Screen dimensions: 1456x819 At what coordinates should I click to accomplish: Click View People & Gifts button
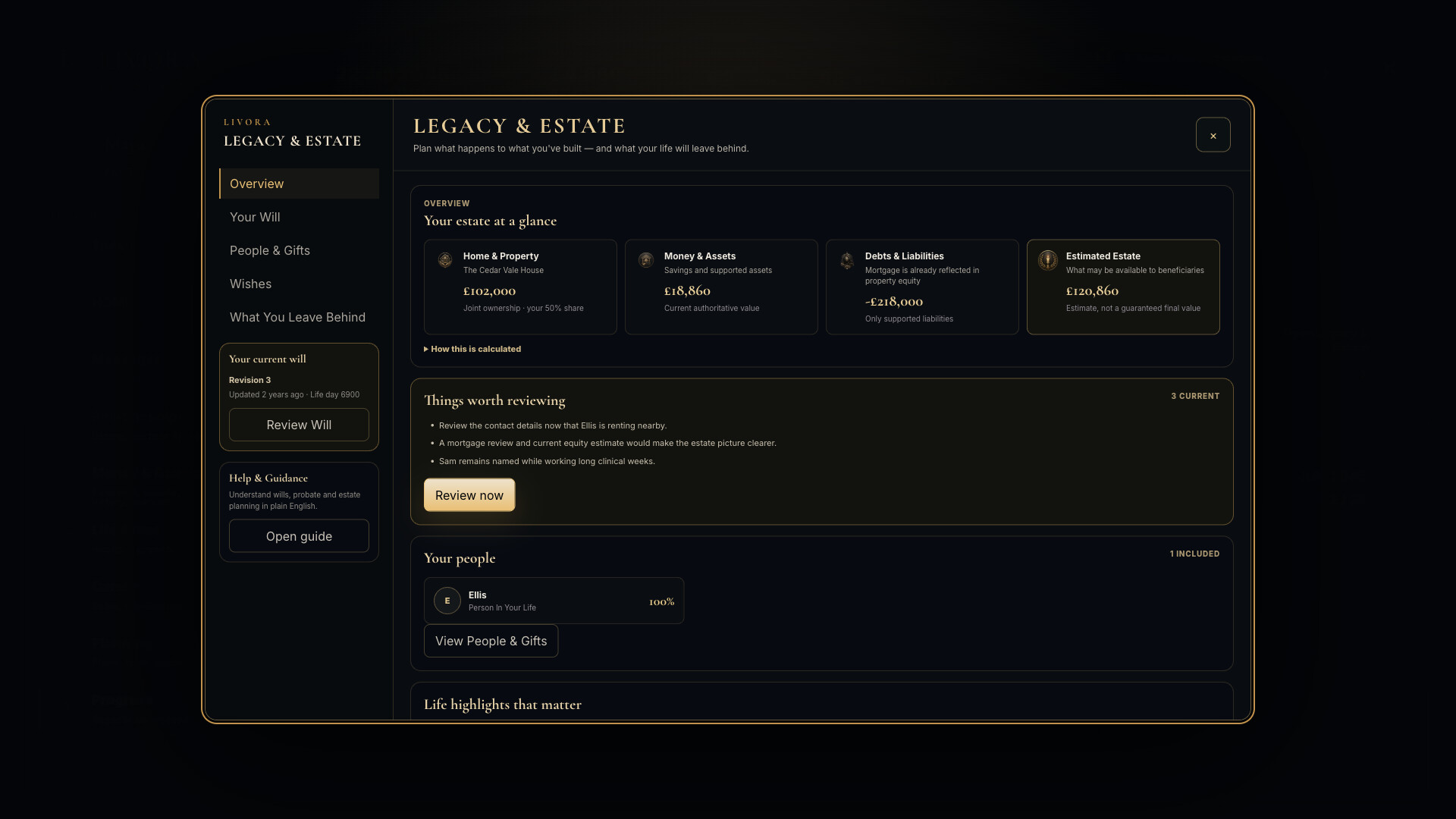[x=491, y=641]
